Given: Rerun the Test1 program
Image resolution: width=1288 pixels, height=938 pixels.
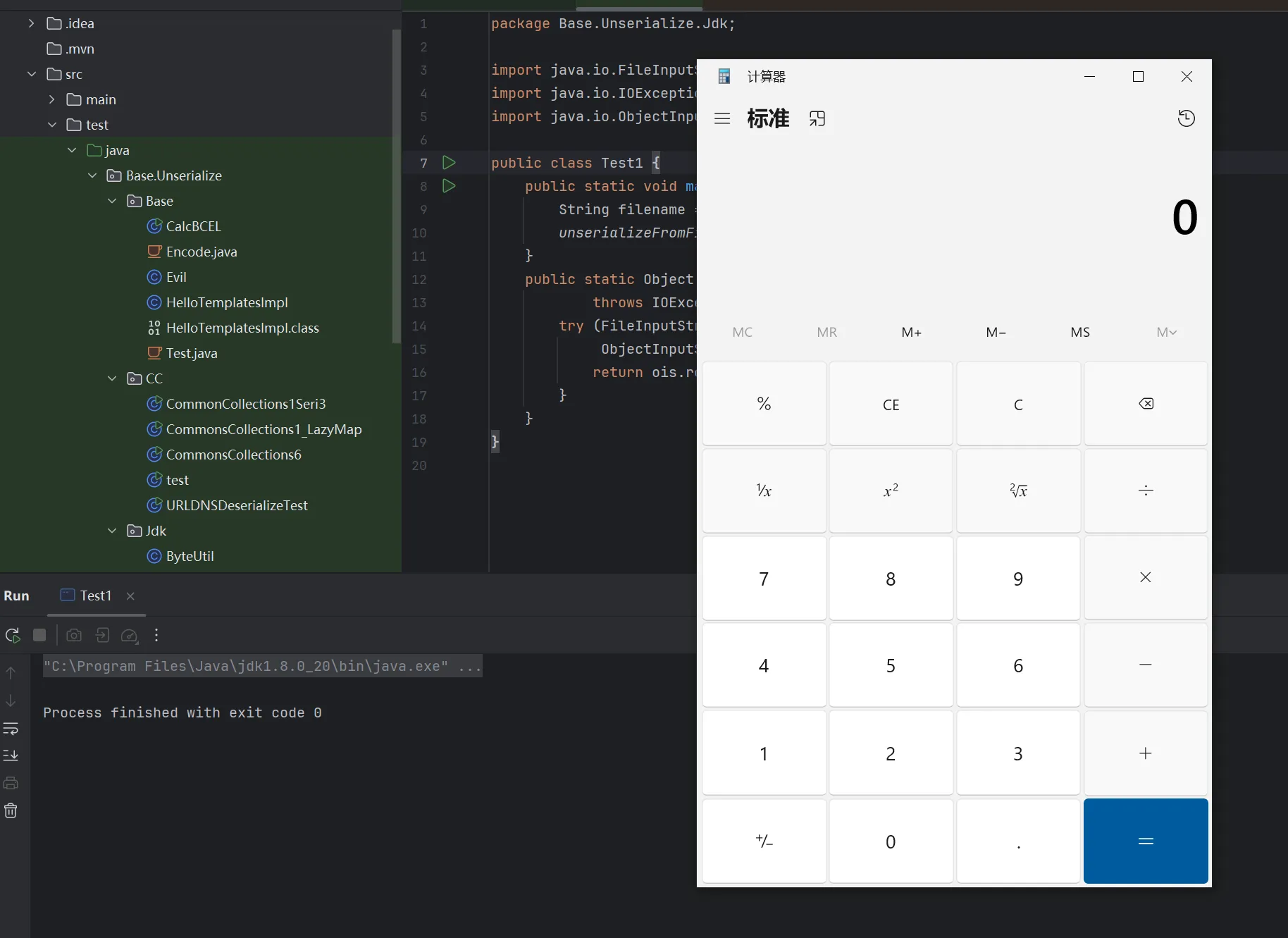Looking at the screenshot, I should 13,635.
